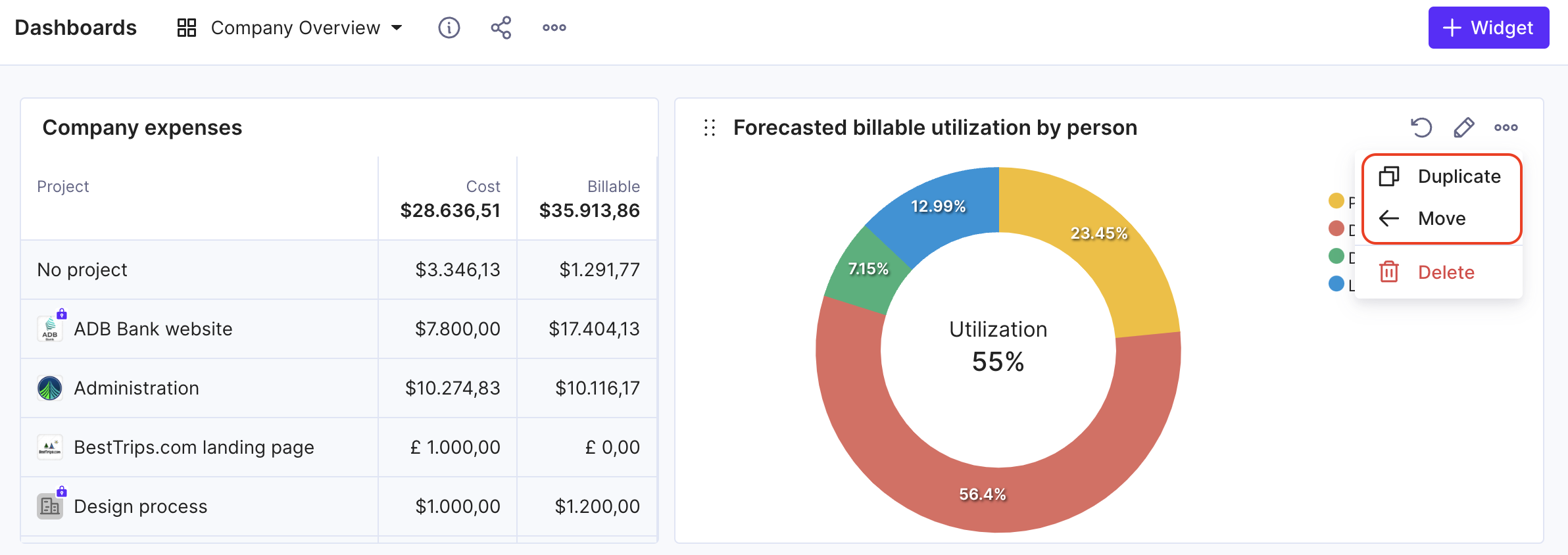
Task: Click the ADB Bank website project logo
Action: 50,329
